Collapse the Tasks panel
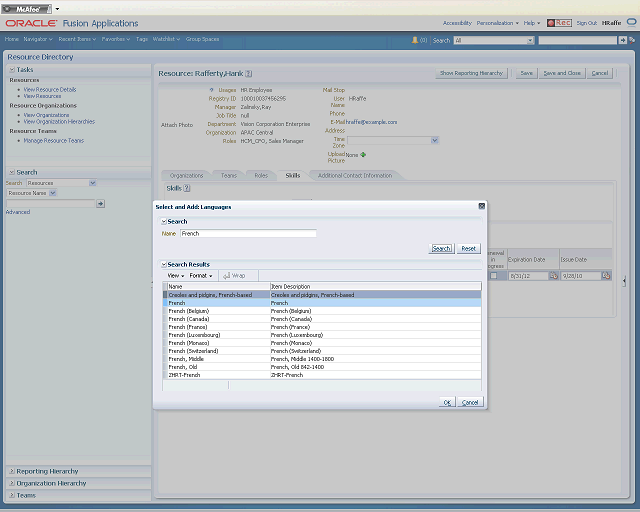The width and height of the screenshot is (640, 512). [12, 70]
